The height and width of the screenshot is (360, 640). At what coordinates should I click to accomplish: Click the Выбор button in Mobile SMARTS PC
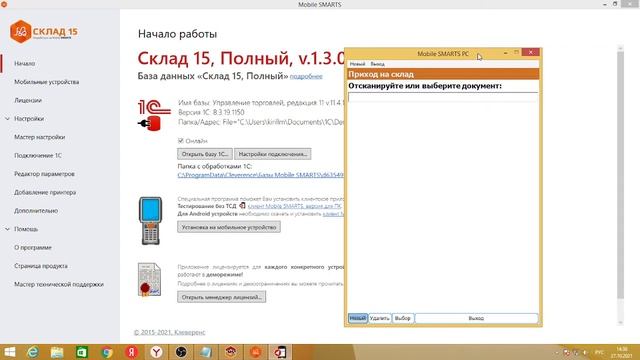402,318
